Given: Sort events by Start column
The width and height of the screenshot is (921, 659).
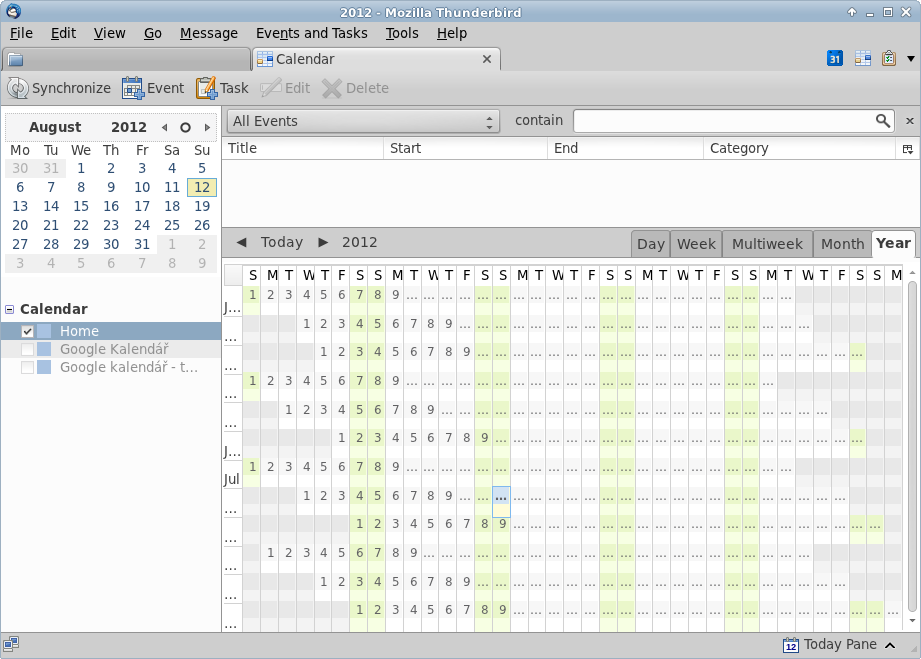Looking at the screenshot, I should point(465,149).
